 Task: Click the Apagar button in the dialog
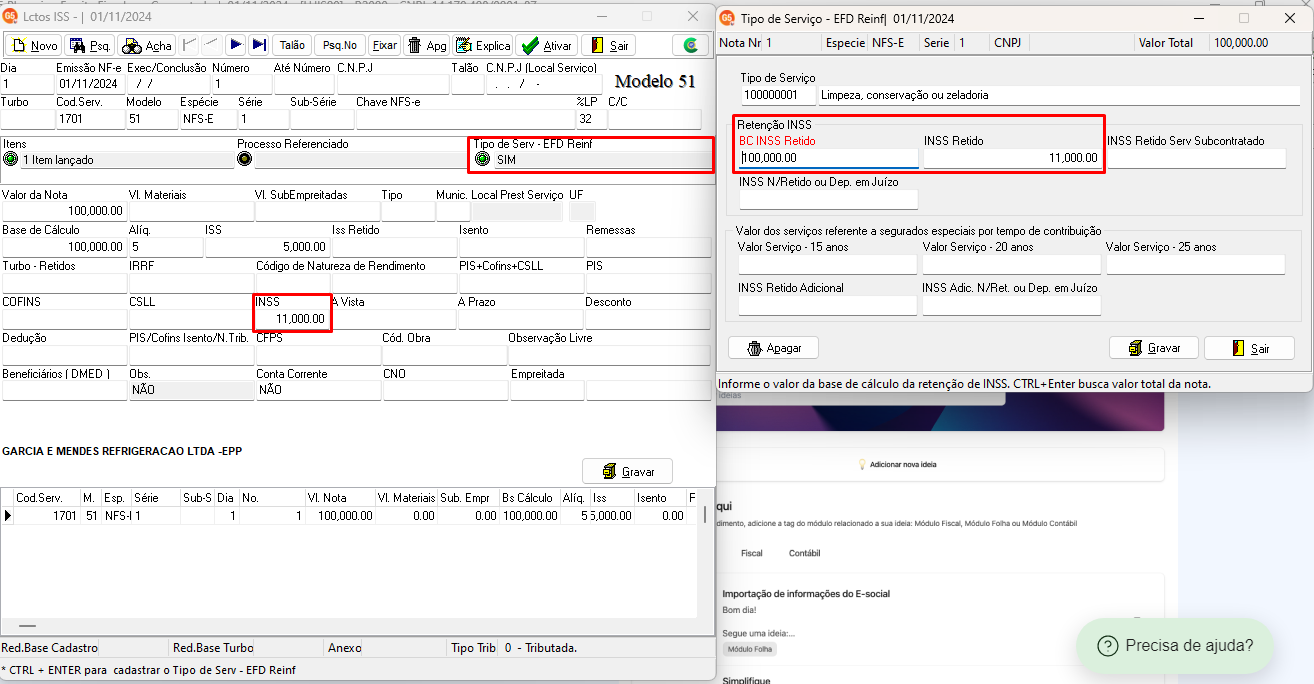coord(773,348)
